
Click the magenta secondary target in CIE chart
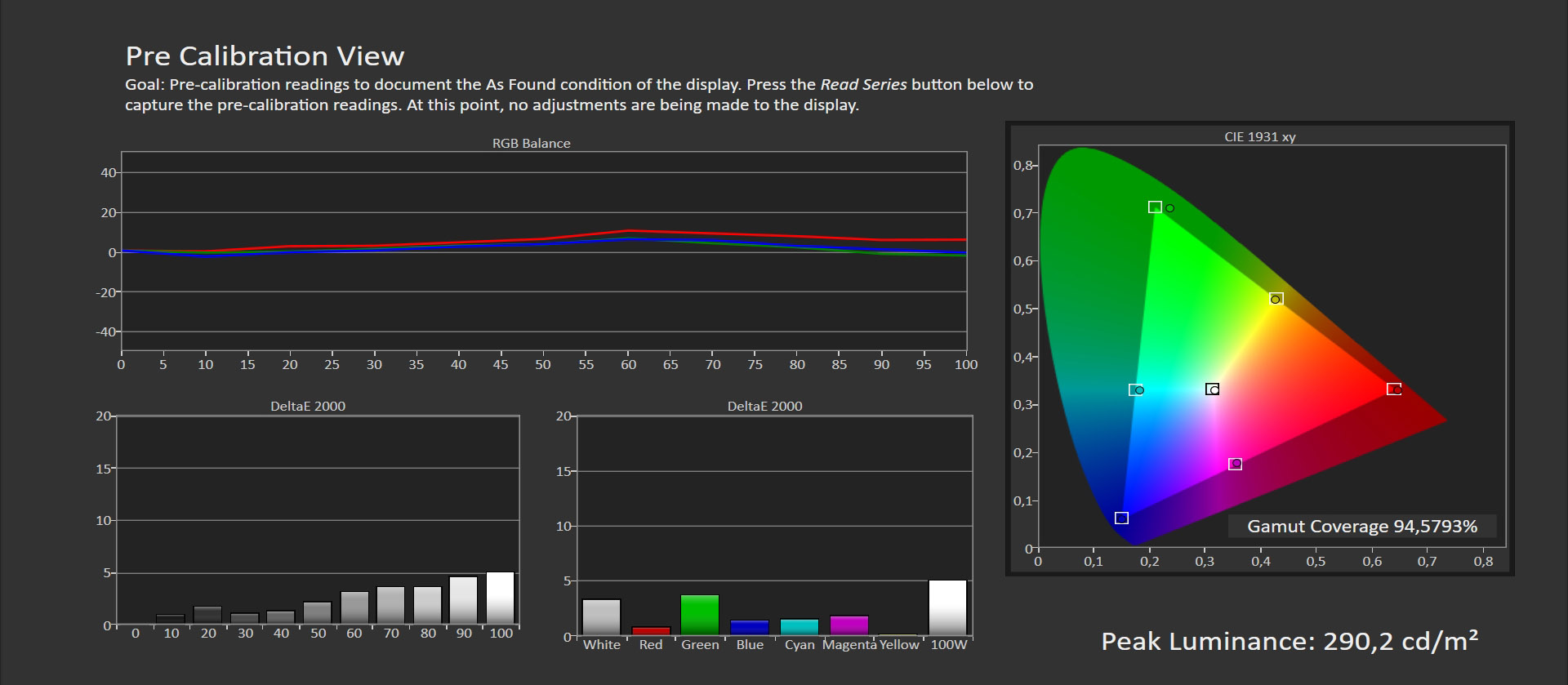coord(1235,464)
